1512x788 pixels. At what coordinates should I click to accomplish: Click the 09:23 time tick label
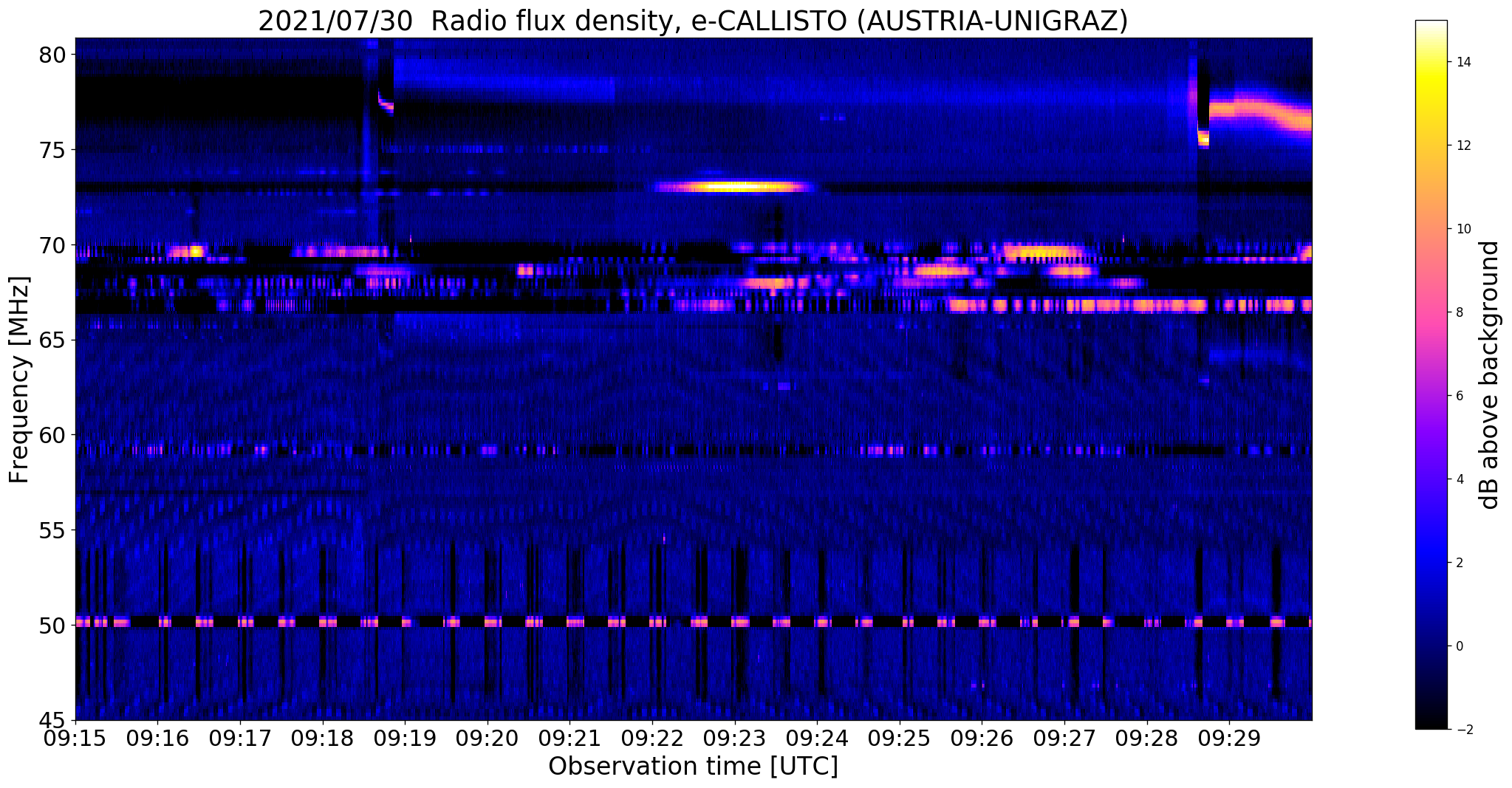coord(734,739)
